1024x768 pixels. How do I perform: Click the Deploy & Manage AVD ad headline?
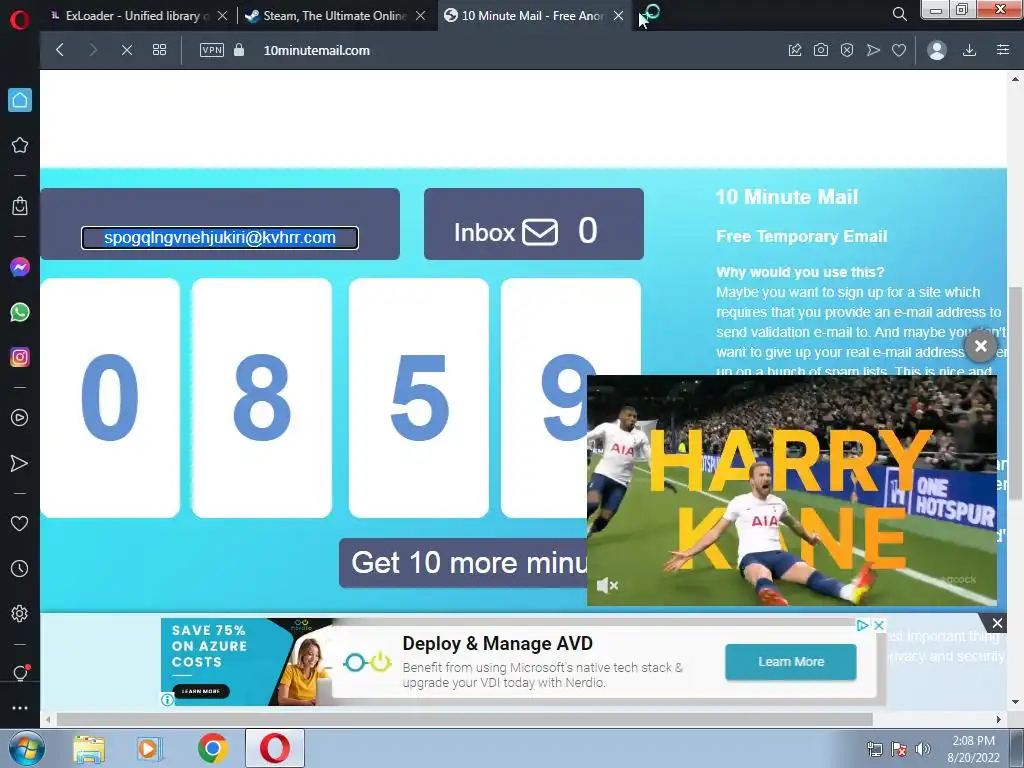tap(498, 644)
